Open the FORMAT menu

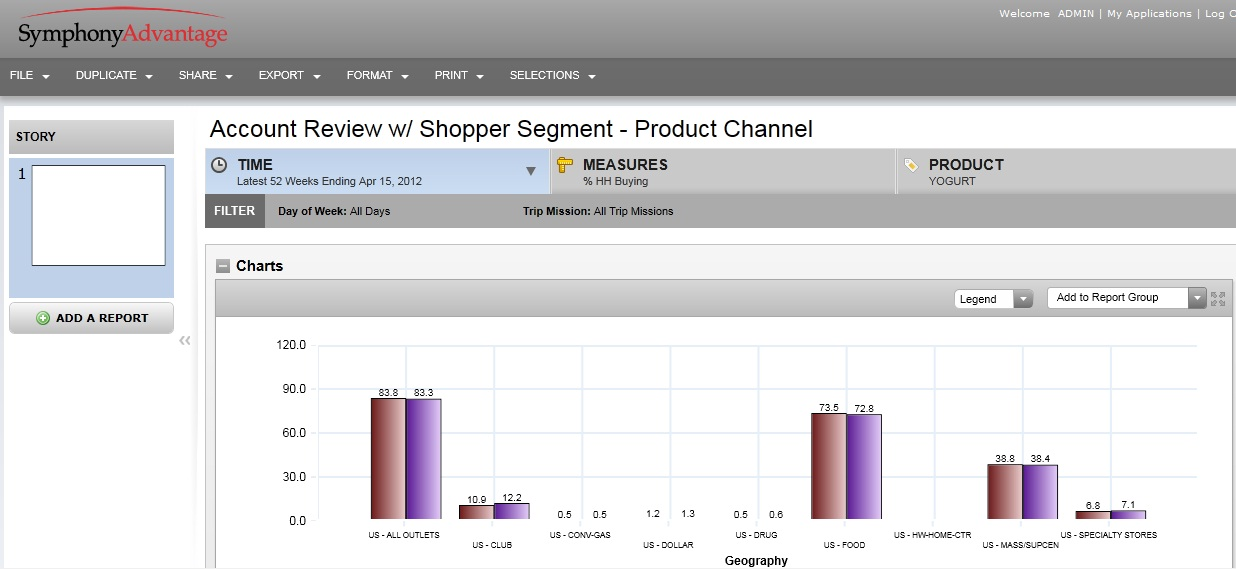[377, 76]
